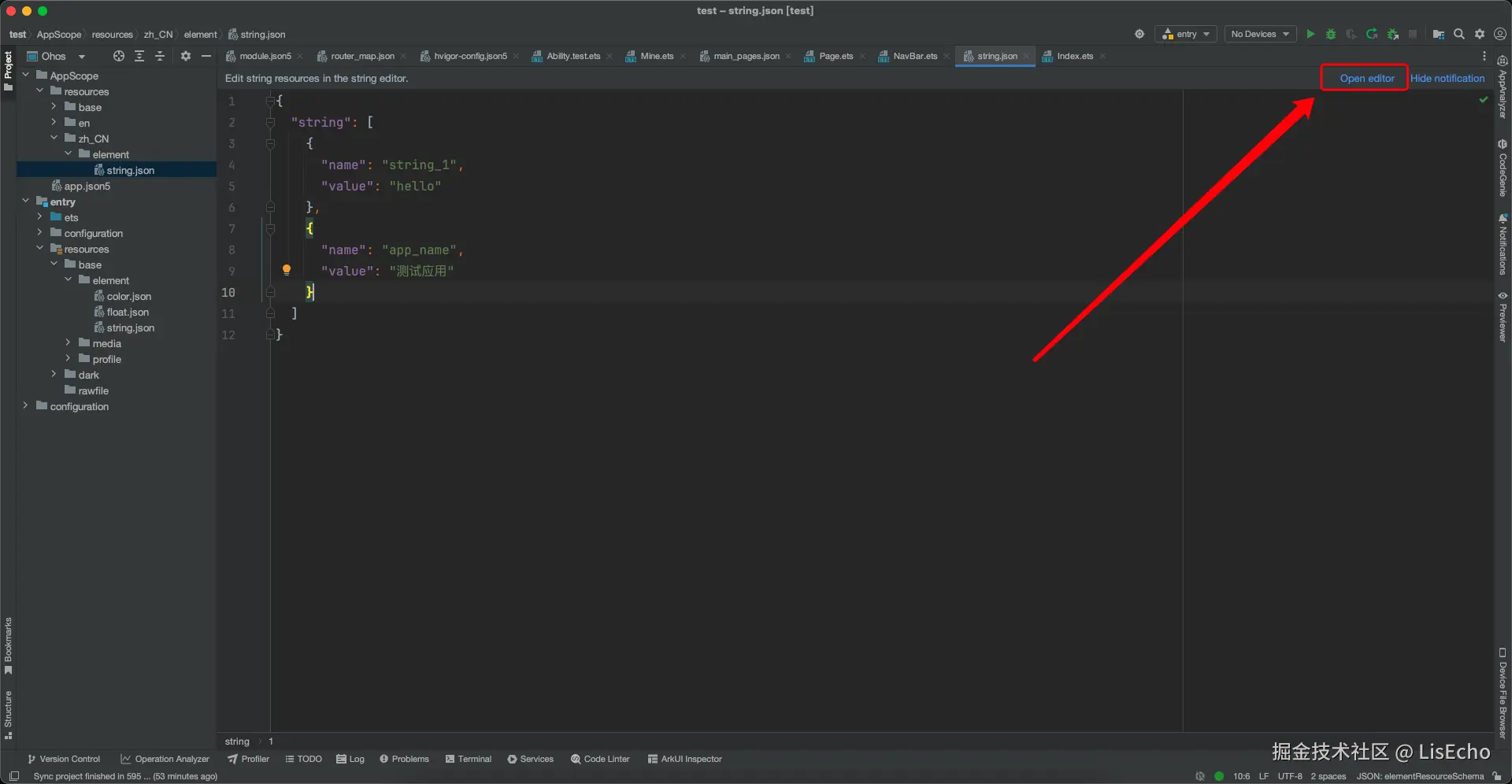Expand the ets folder
1512x784 pixels.
point(40,217)
